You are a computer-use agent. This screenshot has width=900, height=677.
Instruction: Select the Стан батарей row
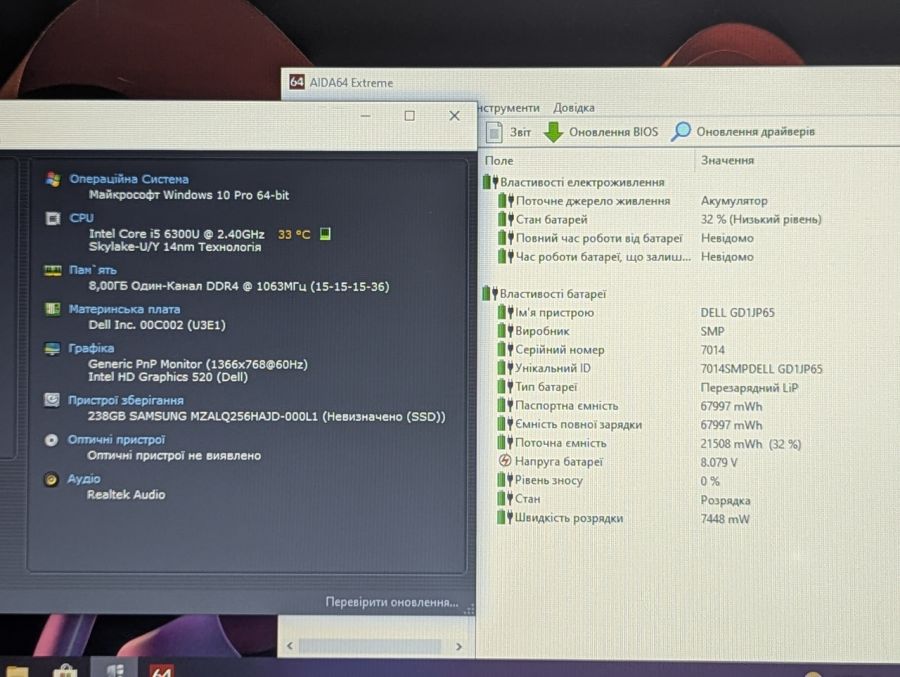click(x=660, y=219)
